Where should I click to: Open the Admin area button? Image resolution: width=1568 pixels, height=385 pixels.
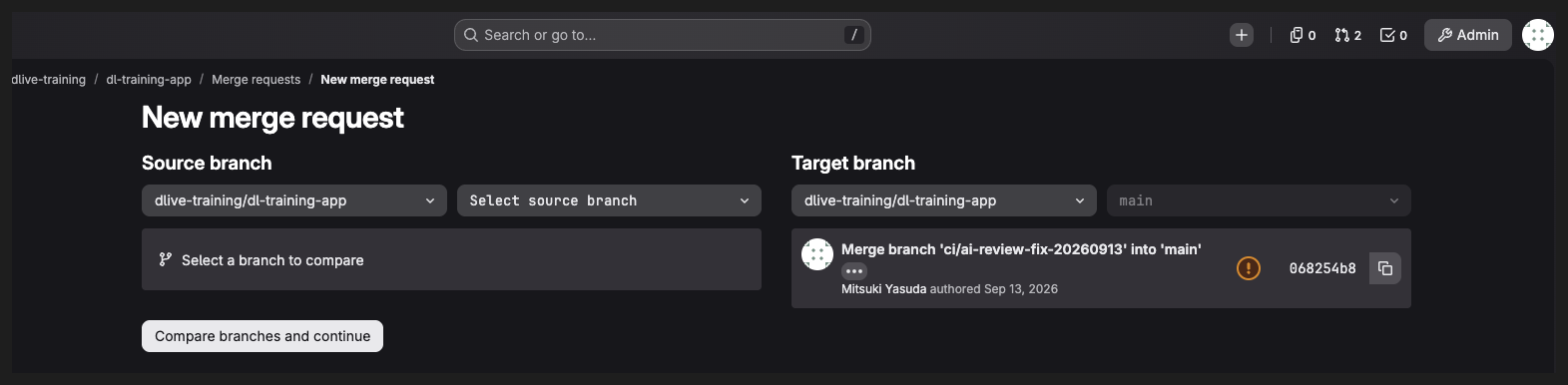(1467, 35)
